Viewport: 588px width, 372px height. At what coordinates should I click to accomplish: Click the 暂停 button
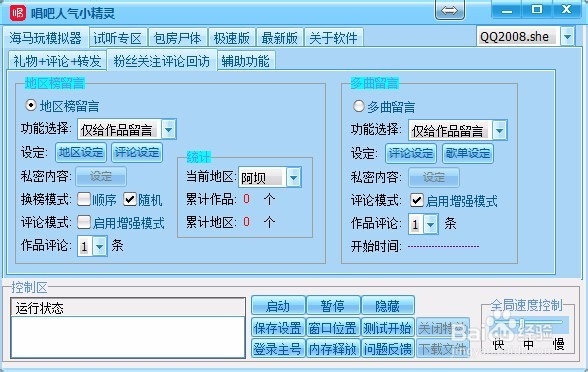[333, 306]
